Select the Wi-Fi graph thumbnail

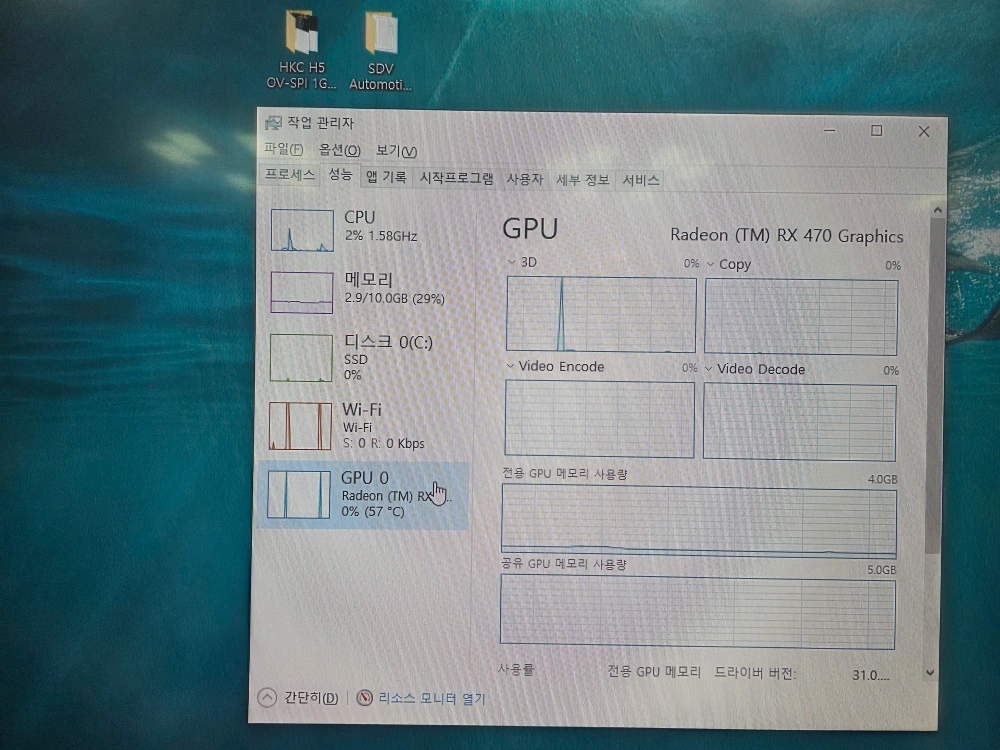coord(300,426)
